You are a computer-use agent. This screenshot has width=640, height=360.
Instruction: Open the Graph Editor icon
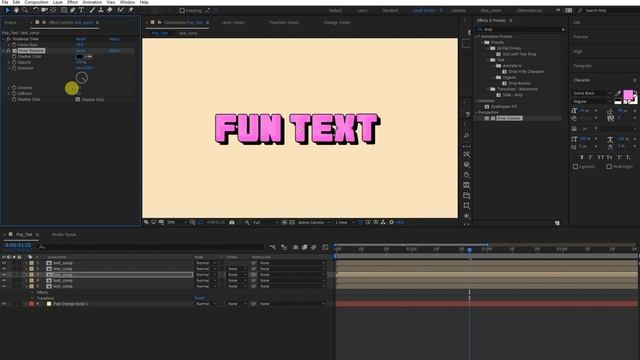(325, 247)
